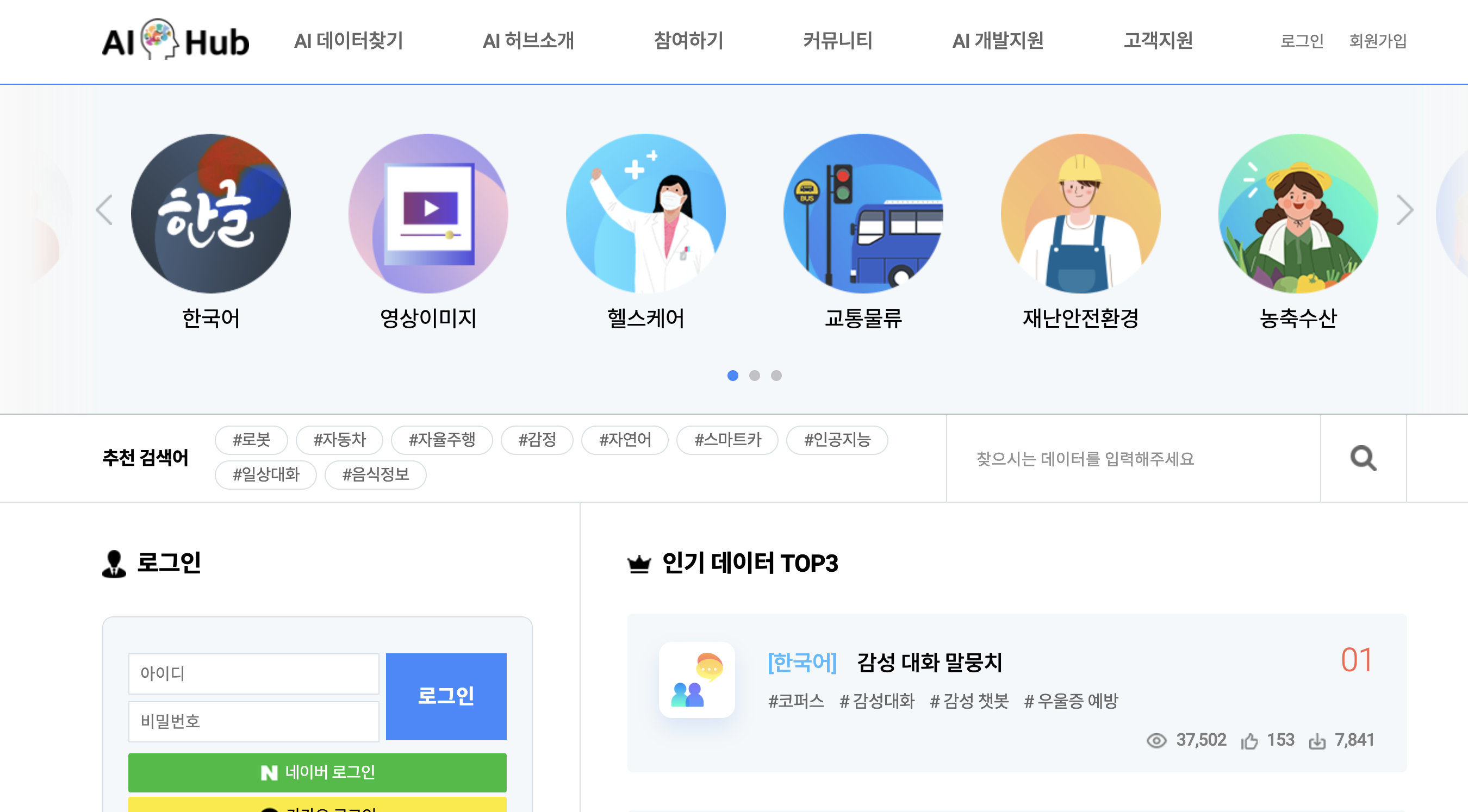The width and height of the screenshot is (1468, 812).
Task: Select the second carousel pagination dot
Action: 755,376
